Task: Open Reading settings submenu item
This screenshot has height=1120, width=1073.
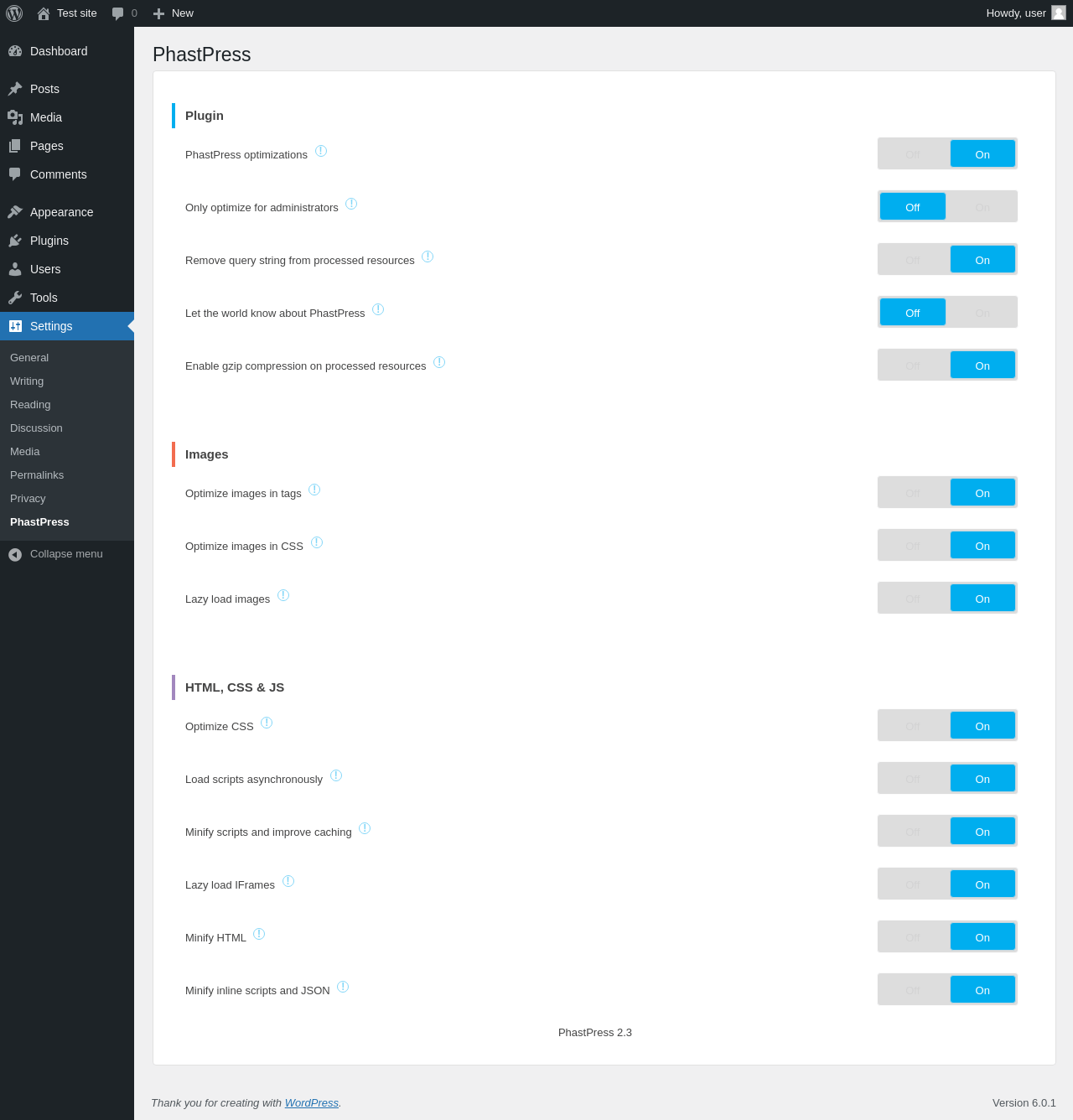Action: [67, 404]
